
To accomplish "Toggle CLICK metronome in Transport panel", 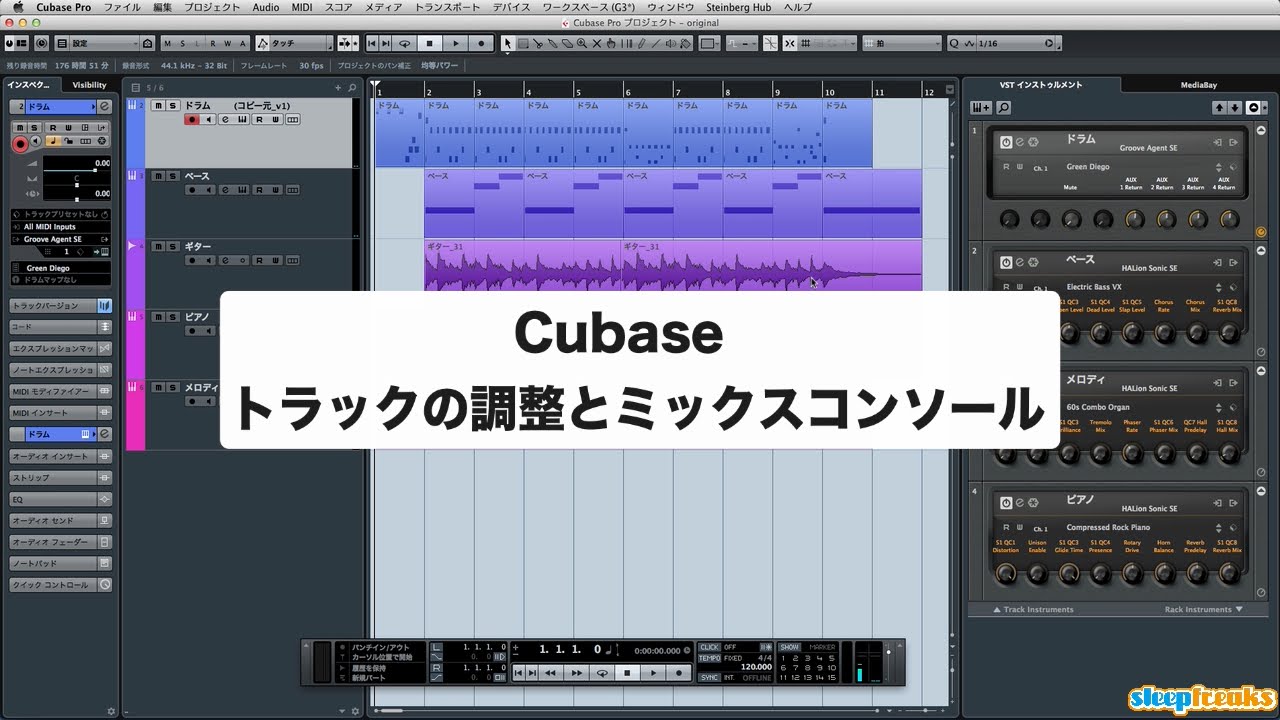I will [x=709, y=647].
